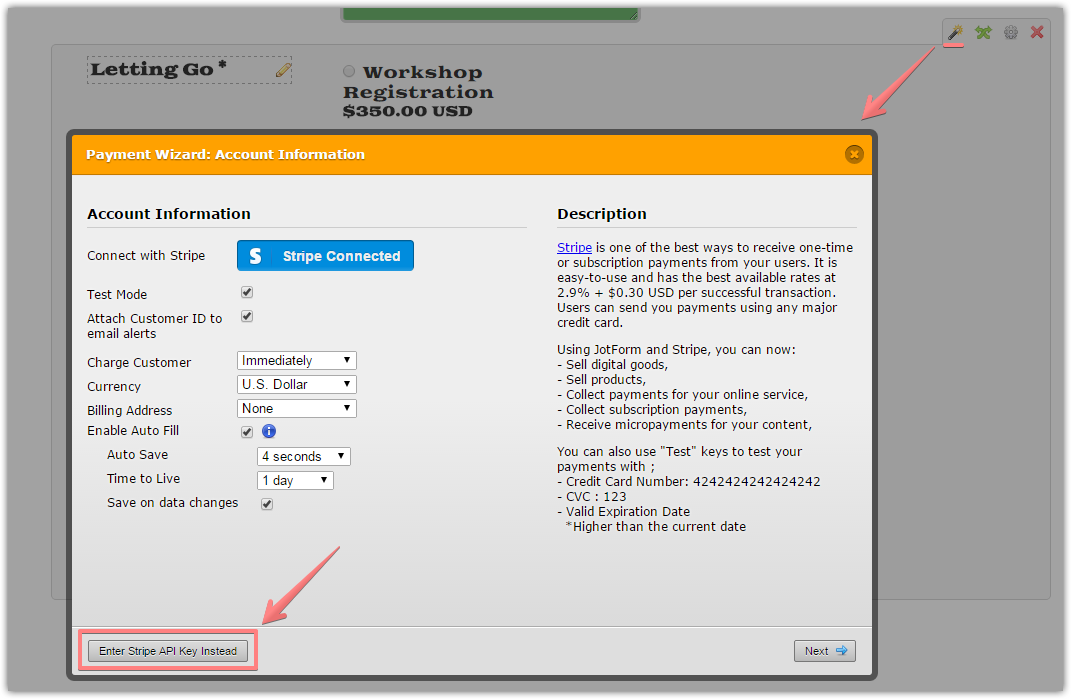Screen dimensions: 1071x699
Task: Open the field properties gear icon
Action: 1010,32
